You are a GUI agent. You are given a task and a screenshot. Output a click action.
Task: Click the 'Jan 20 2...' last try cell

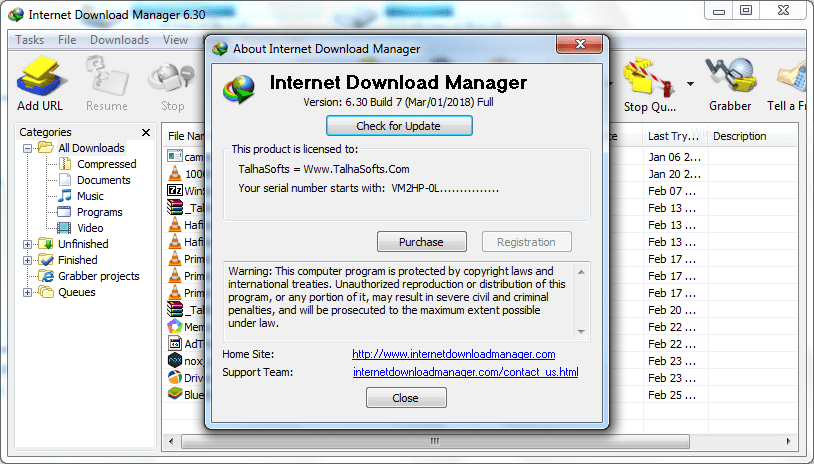[674, 174]
